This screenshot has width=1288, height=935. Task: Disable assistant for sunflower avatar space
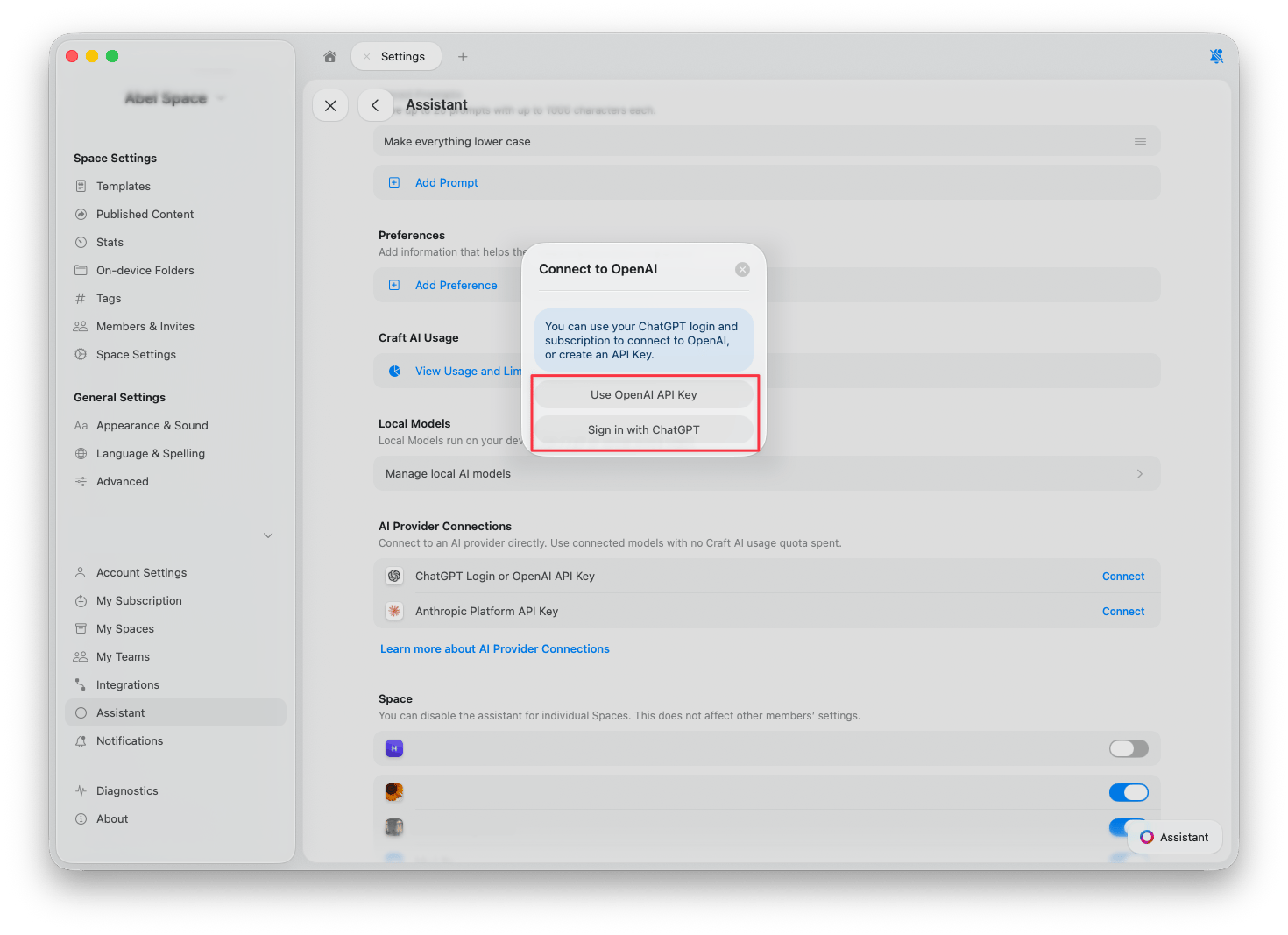1129,792
